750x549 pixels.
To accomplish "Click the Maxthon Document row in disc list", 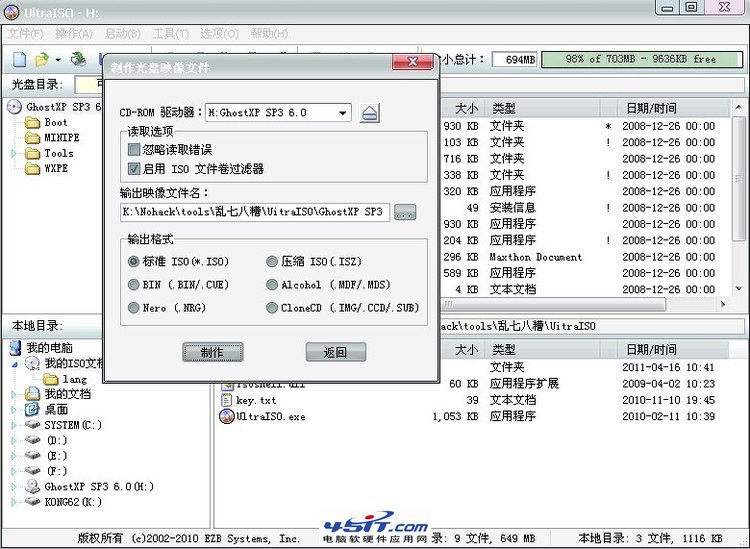I will pyautogui.click(x=584, y=257).
